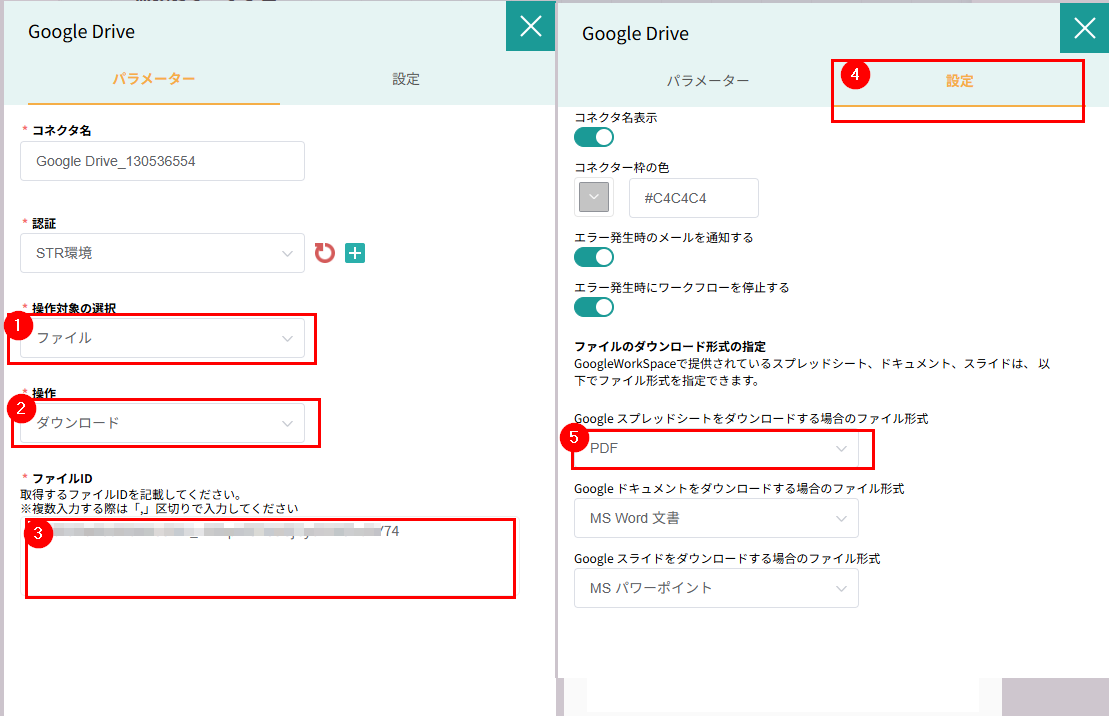Select 設定 tab in right panel

point(959,81)
